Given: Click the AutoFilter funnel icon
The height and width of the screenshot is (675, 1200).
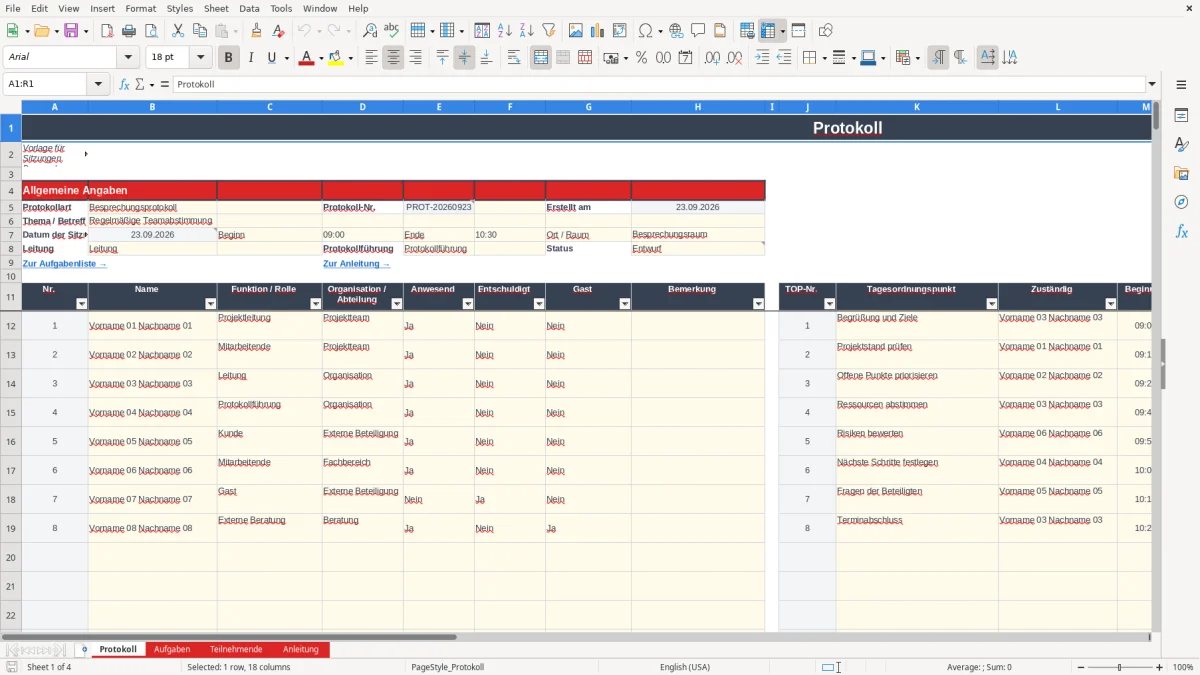Looking at the screenshot, I should point(549,31).
